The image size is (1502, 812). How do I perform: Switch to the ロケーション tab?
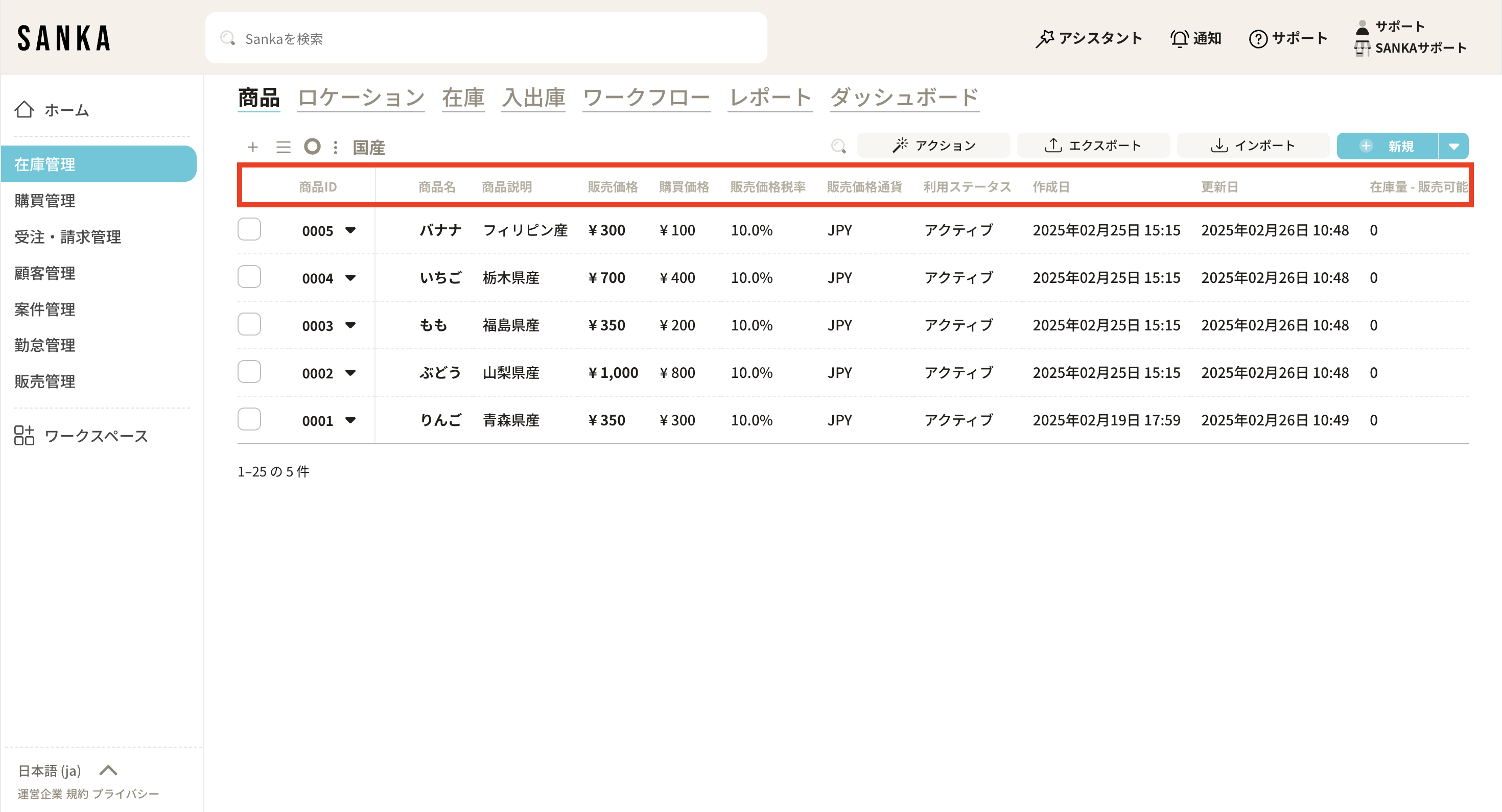pos(361,98)
